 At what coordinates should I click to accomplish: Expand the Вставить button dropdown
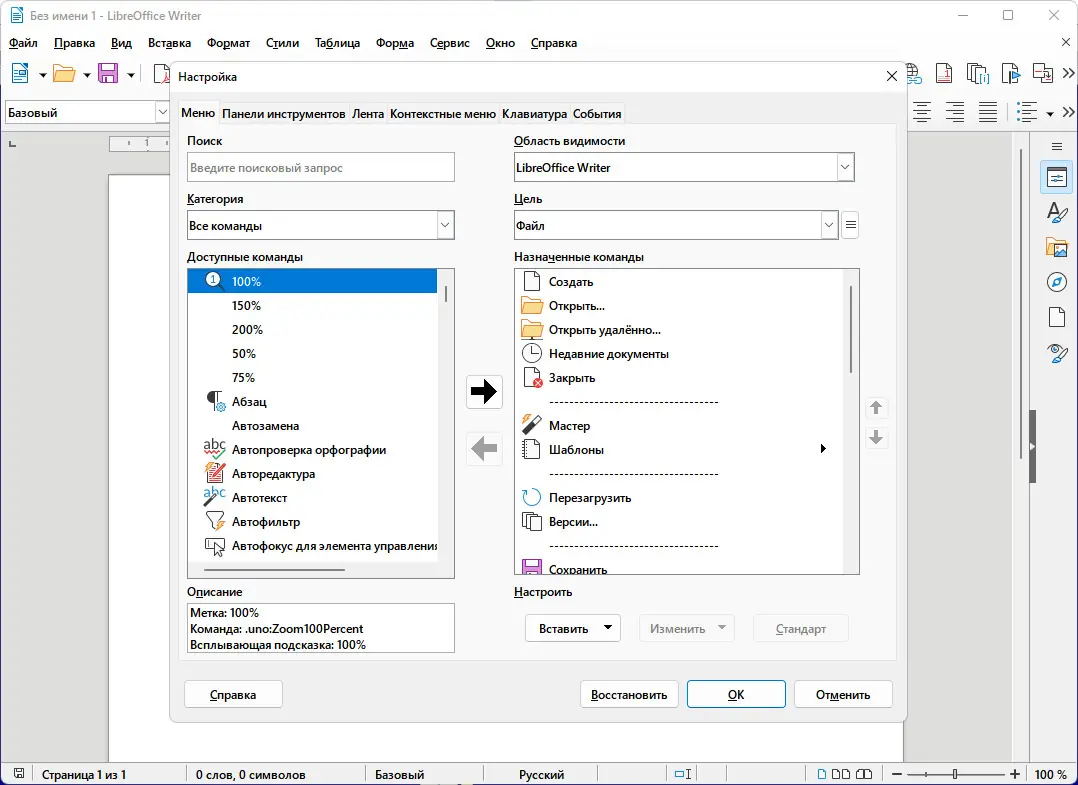[608, 628]
